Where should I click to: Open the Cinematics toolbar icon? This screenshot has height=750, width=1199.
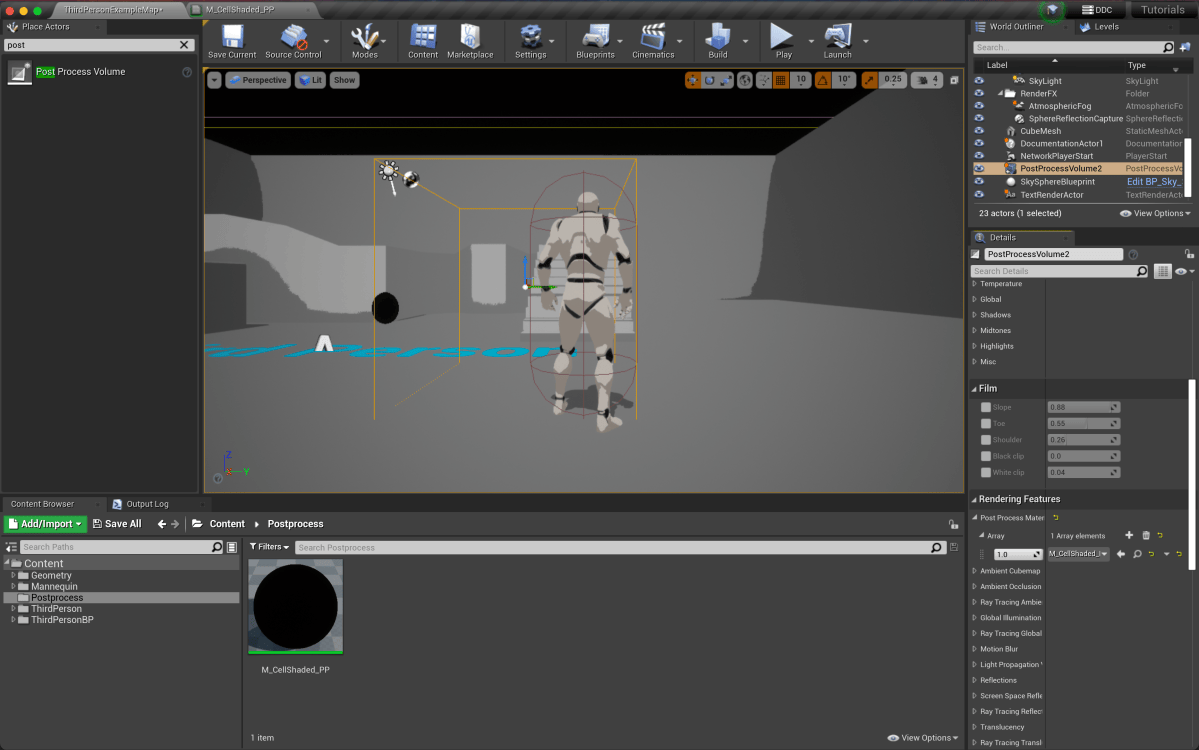[x=652, y=41]
